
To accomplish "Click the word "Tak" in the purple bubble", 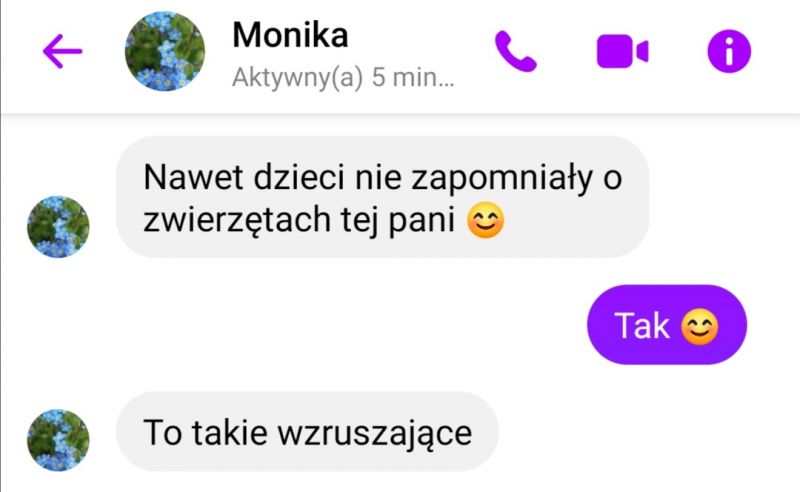I will click(x=642, y=326).
